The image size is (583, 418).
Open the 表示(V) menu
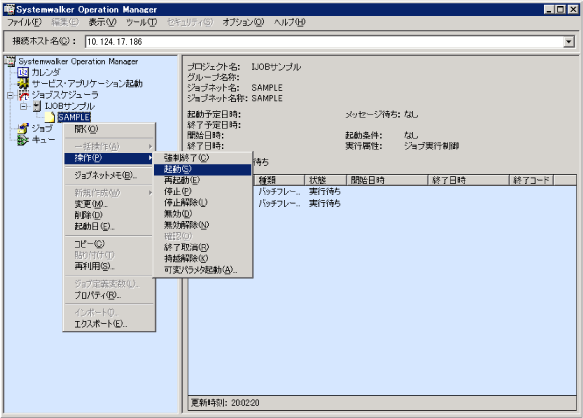point(102,22)
